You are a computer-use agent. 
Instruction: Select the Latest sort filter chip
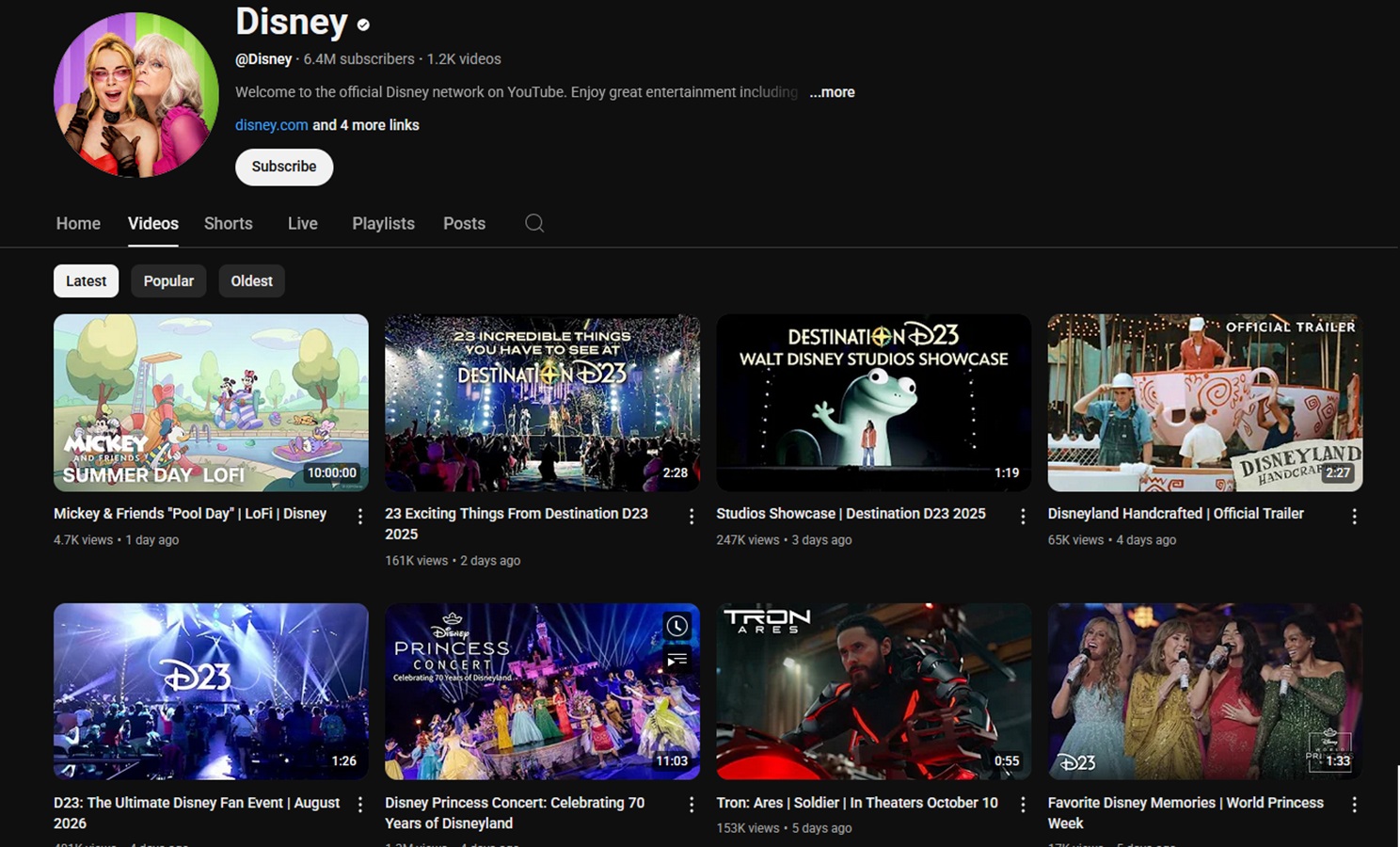[x=86, y=280]
